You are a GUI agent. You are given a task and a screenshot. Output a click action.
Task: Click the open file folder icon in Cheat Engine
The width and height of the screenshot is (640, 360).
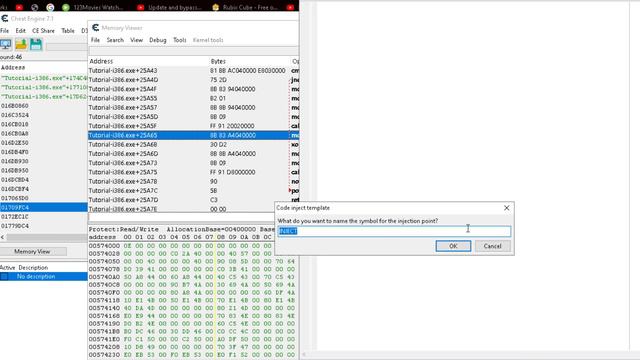click(x=21, y=44)
